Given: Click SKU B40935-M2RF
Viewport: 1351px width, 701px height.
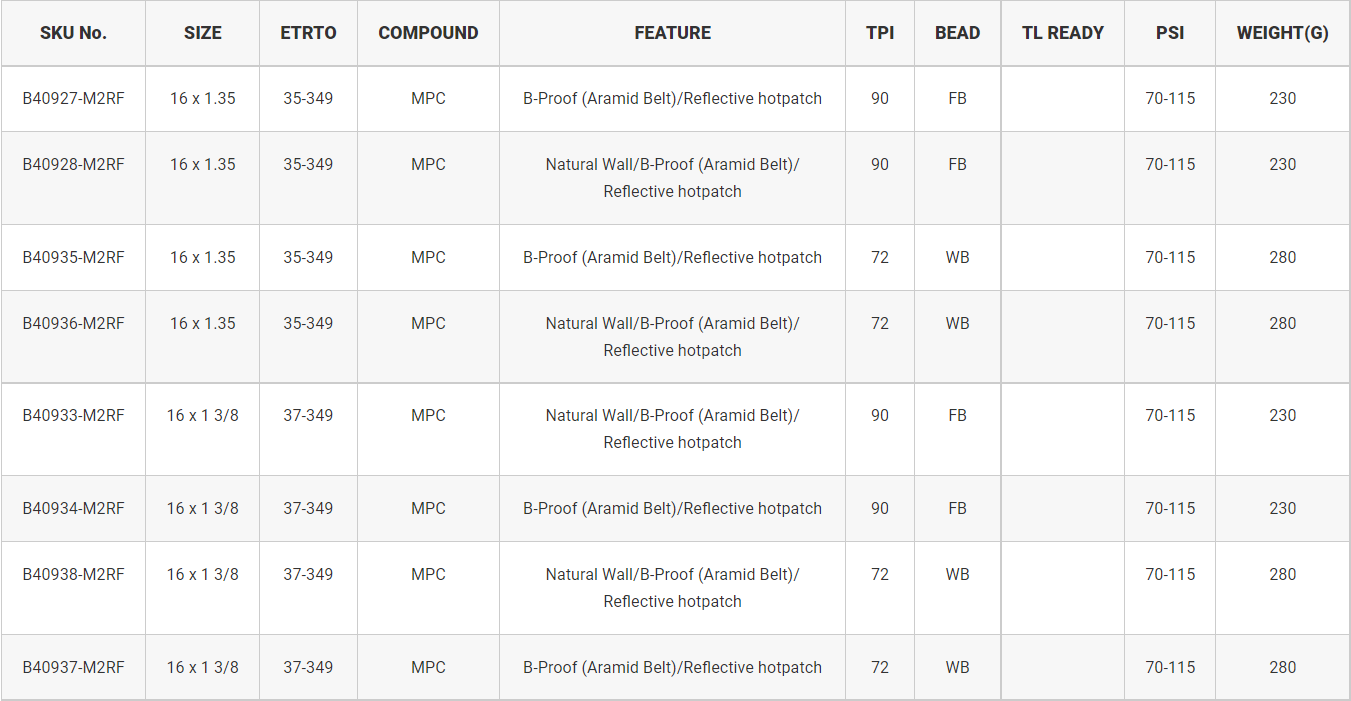Looking at the screenshot, I should coord(74,257).
